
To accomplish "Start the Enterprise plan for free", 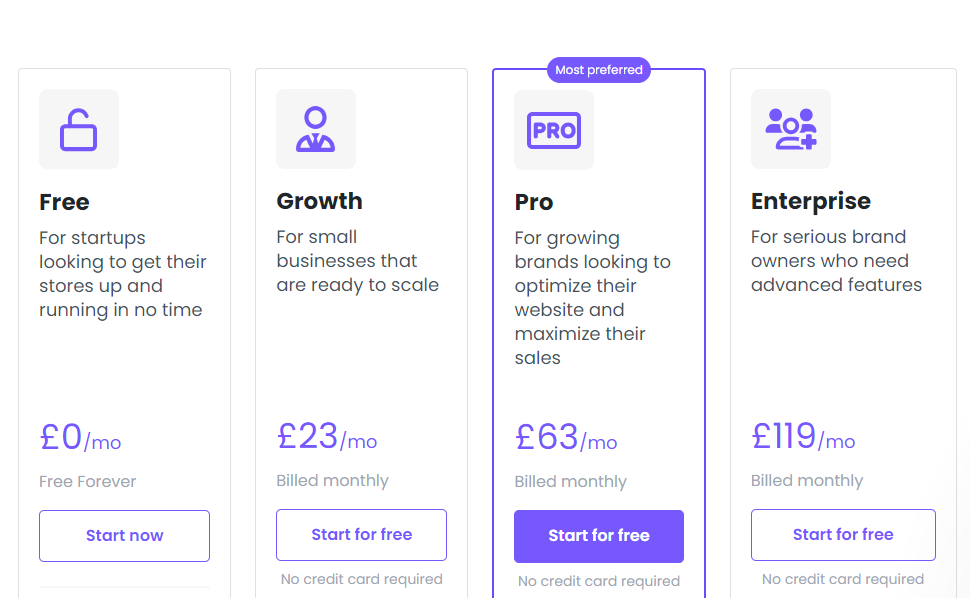I will coord(843,535).
